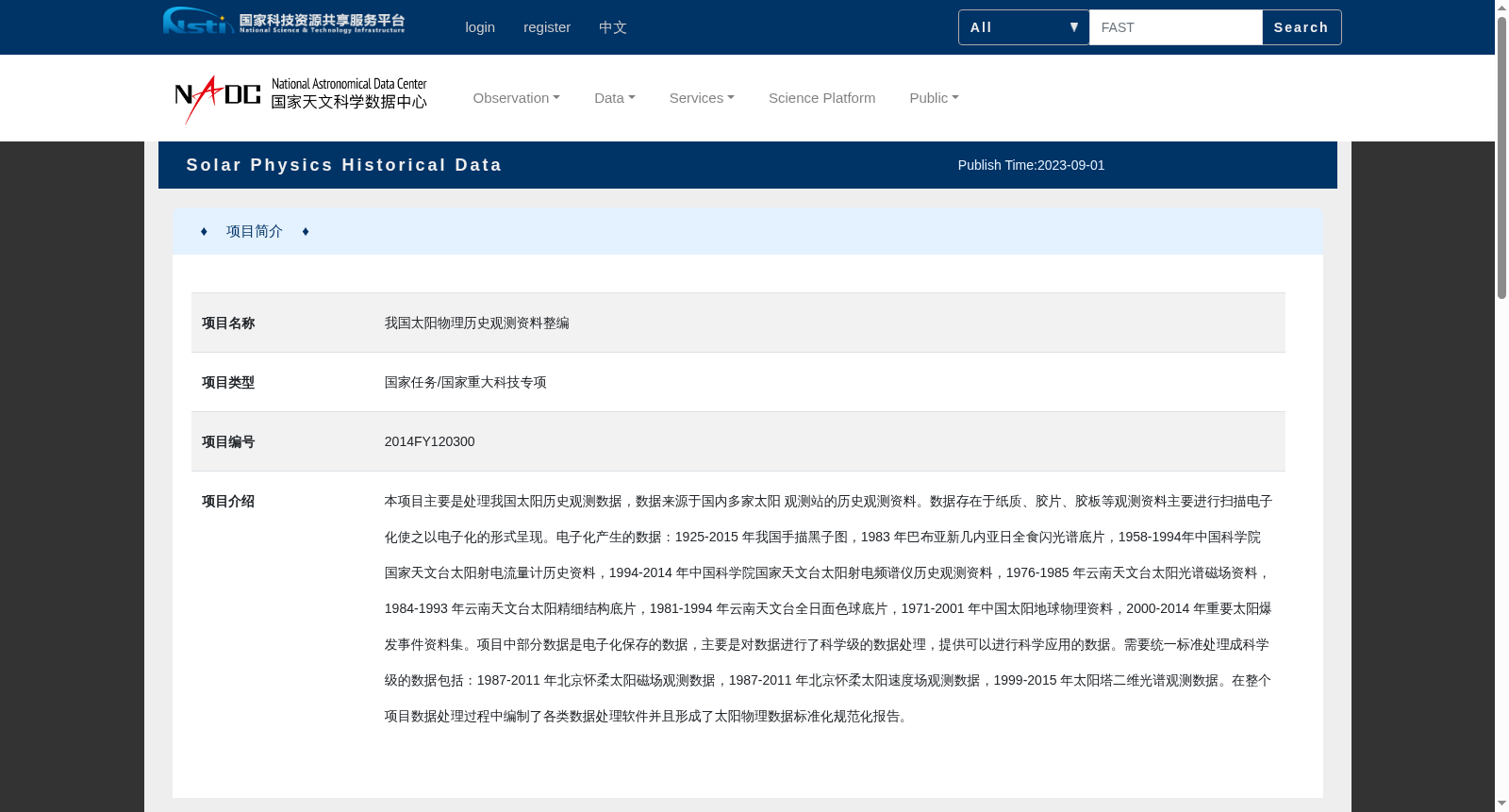Click the 国家任务/国家重大科技专项 value

click(465, 382)
